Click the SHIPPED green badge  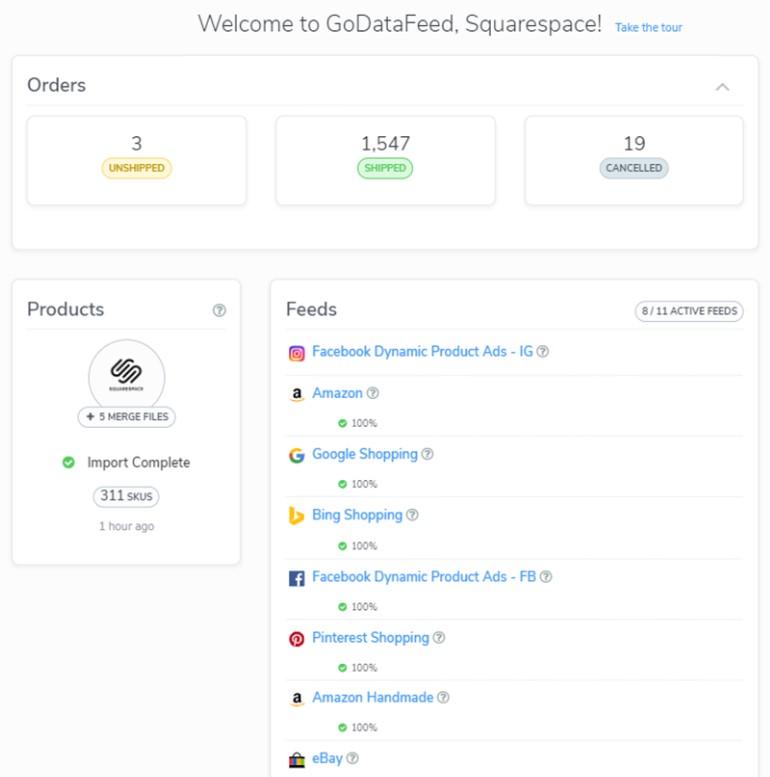tap(385, 168)
